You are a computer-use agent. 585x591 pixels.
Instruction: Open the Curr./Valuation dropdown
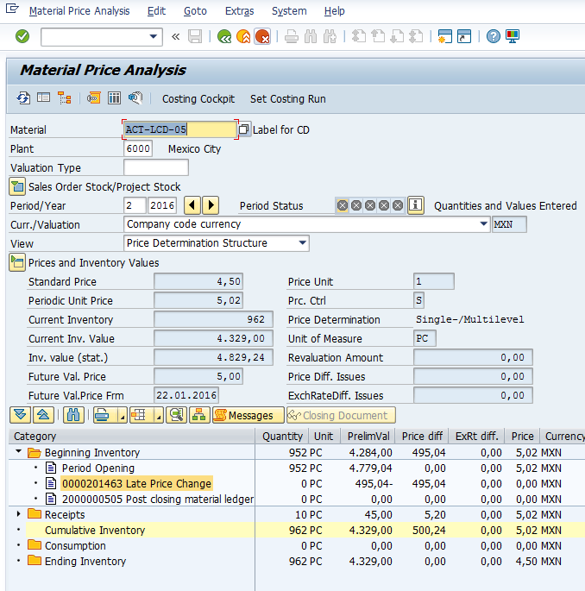[484, 224]
